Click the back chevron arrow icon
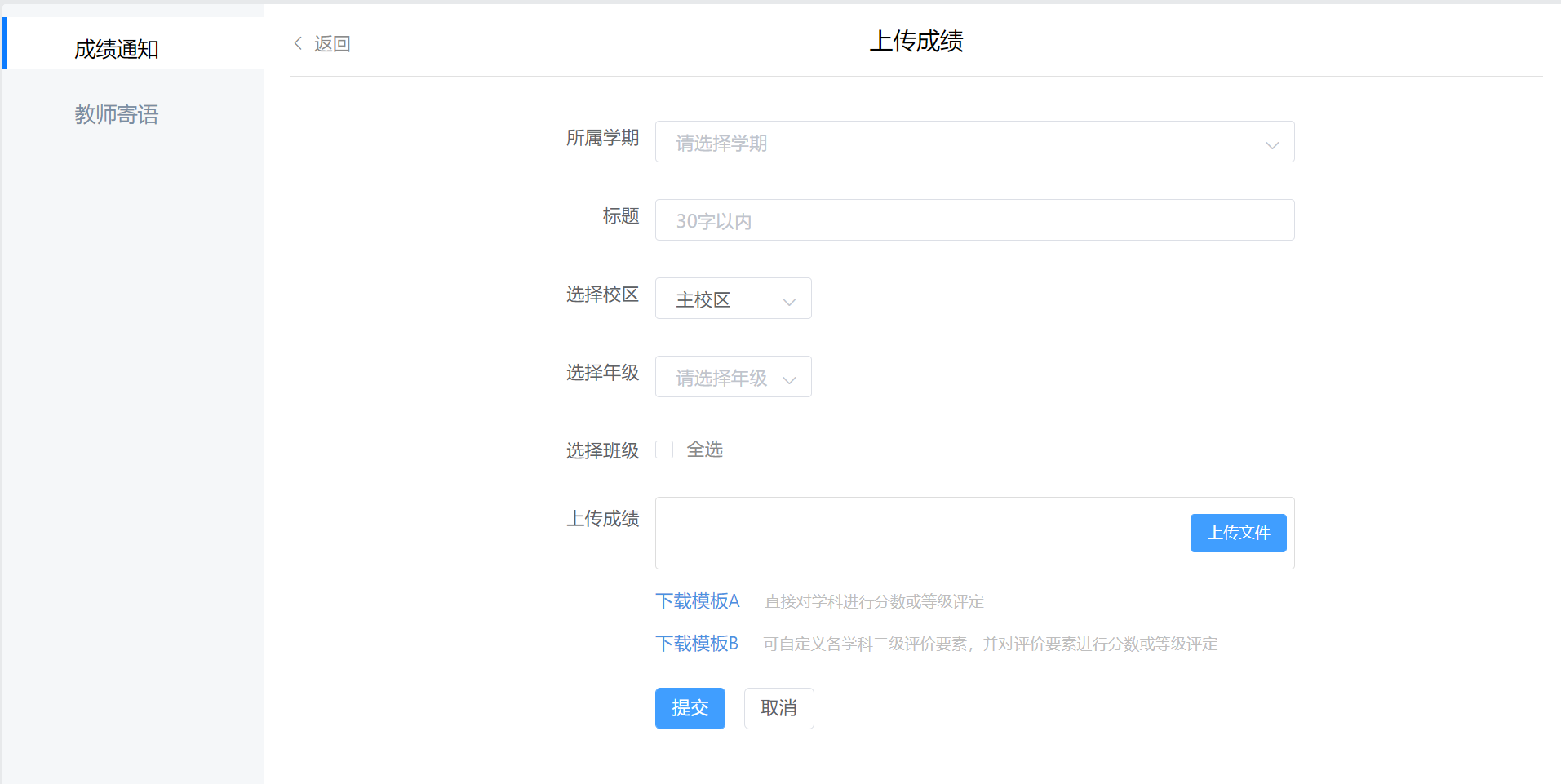Viewport: 1561px width, 784px height. point(298,43)
